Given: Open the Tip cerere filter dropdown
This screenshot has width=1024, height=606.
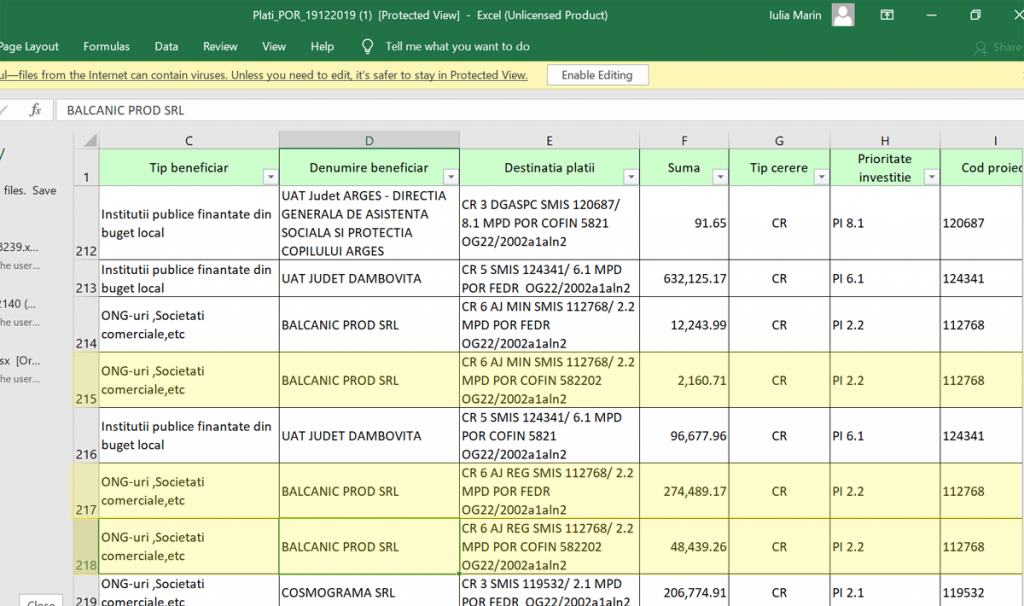Looking at the screenshot, I should point(822,176).
